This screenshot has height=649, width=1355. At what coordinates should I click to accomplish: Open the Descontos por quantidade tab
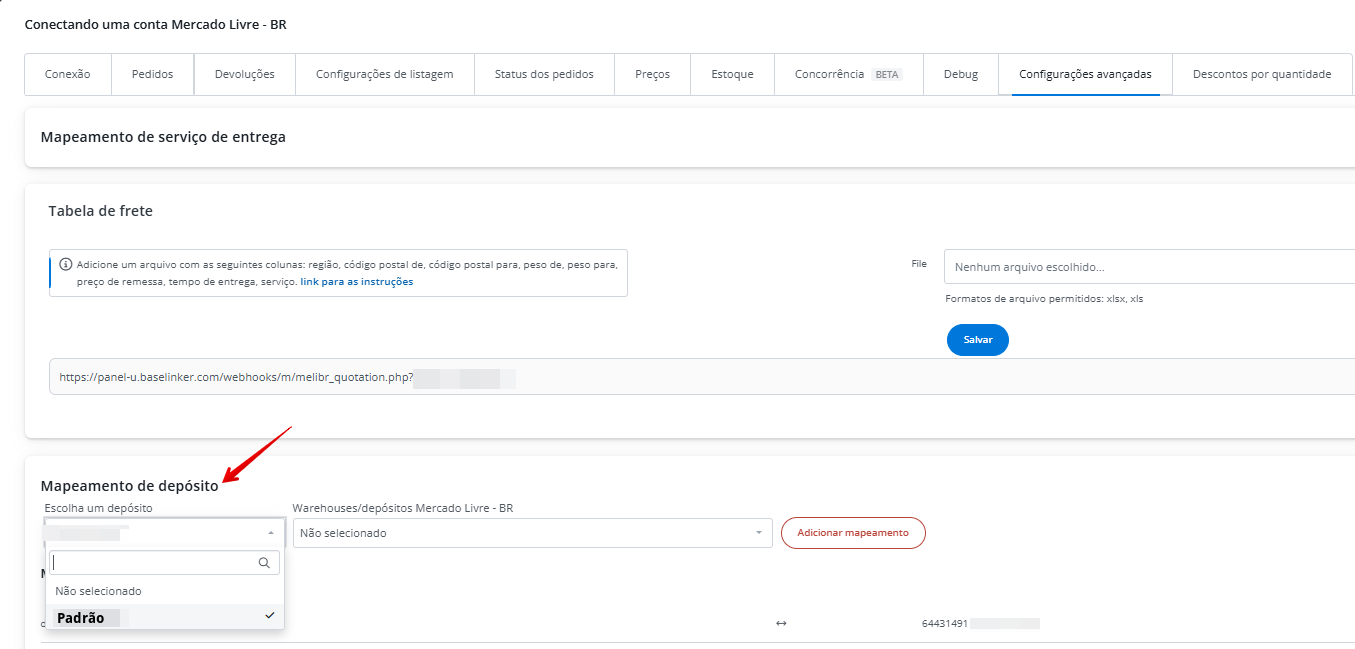pos(1261,74)
